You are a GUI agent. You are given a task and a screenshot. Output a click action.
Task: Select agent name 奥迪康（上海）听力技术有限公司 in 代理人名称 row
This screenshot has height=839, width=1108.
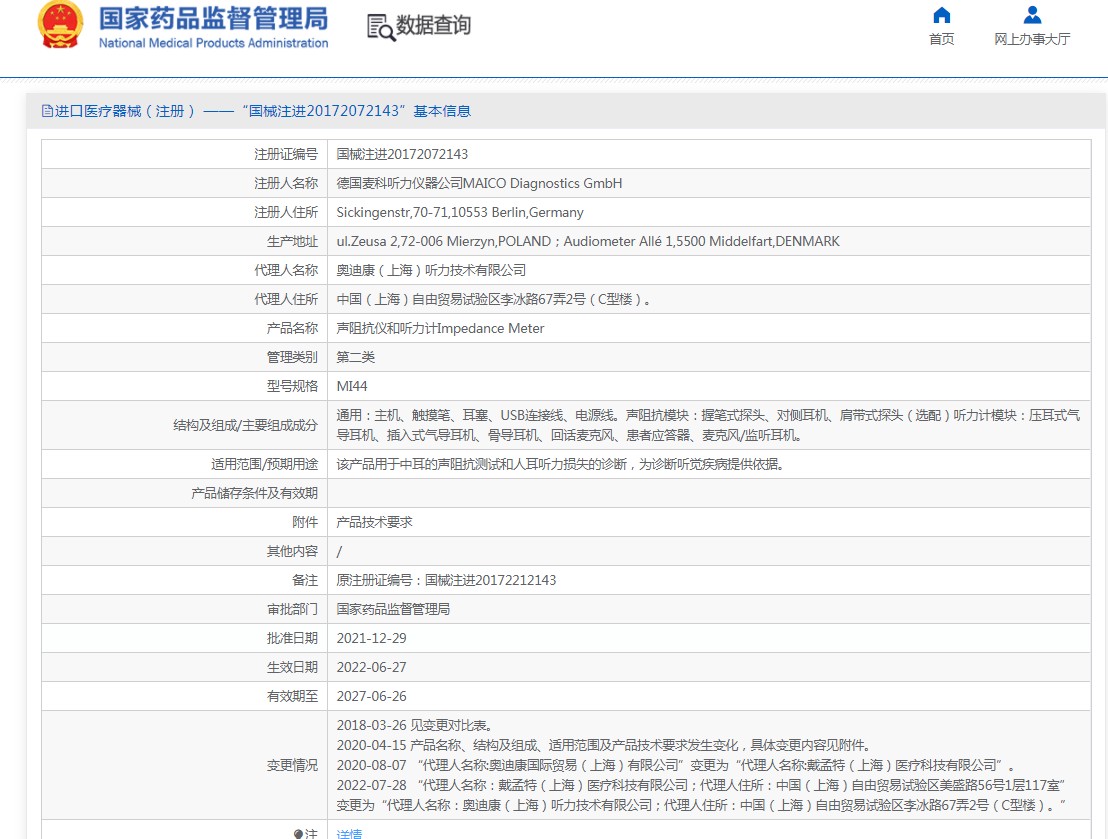tap(431, 270)
